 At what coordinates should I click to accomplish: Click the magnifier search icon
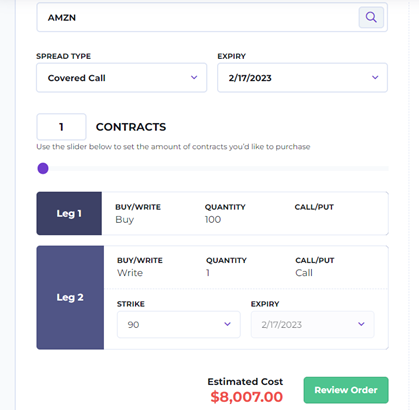click(371, 17)
